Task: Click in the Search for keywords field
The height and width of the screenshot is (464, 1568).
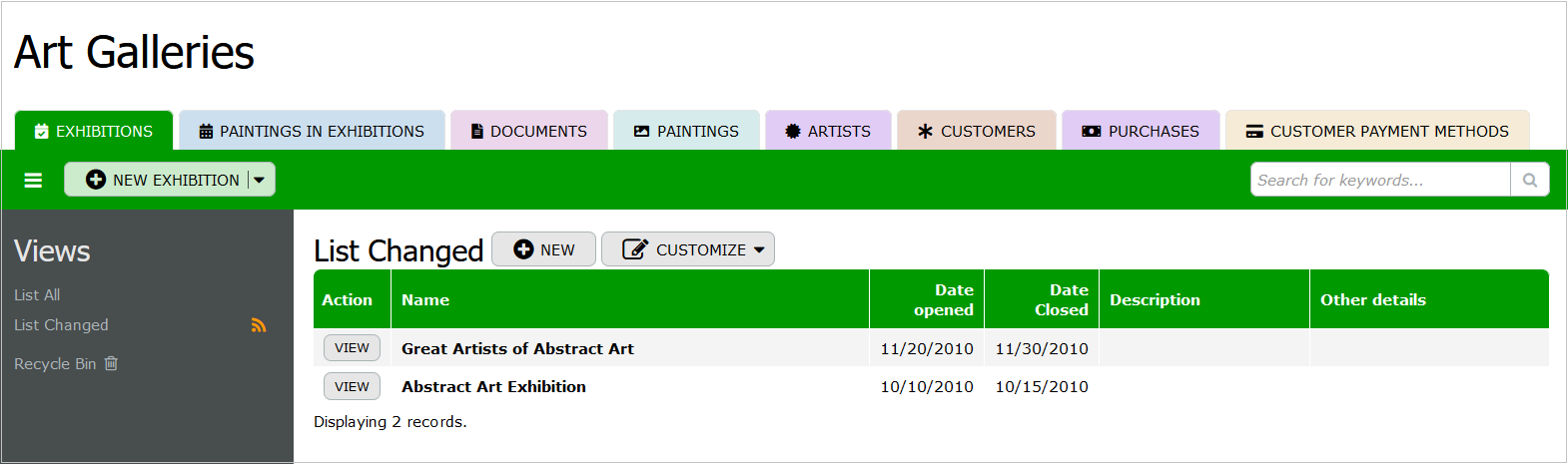Action: (1379, 181)
